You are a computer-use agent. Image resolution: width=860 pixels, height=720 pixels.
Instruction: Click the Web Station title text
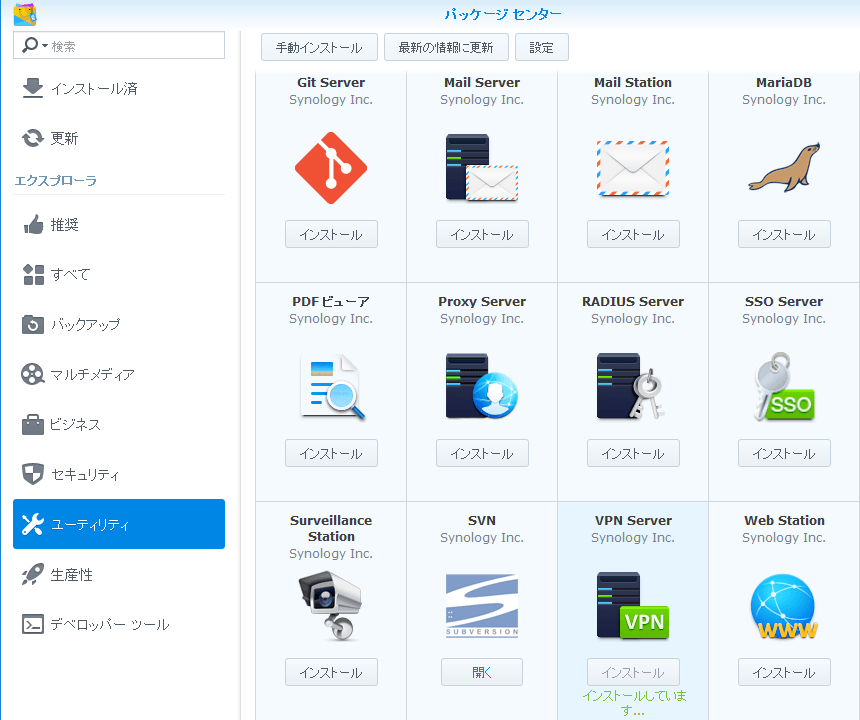coord(784,520)
